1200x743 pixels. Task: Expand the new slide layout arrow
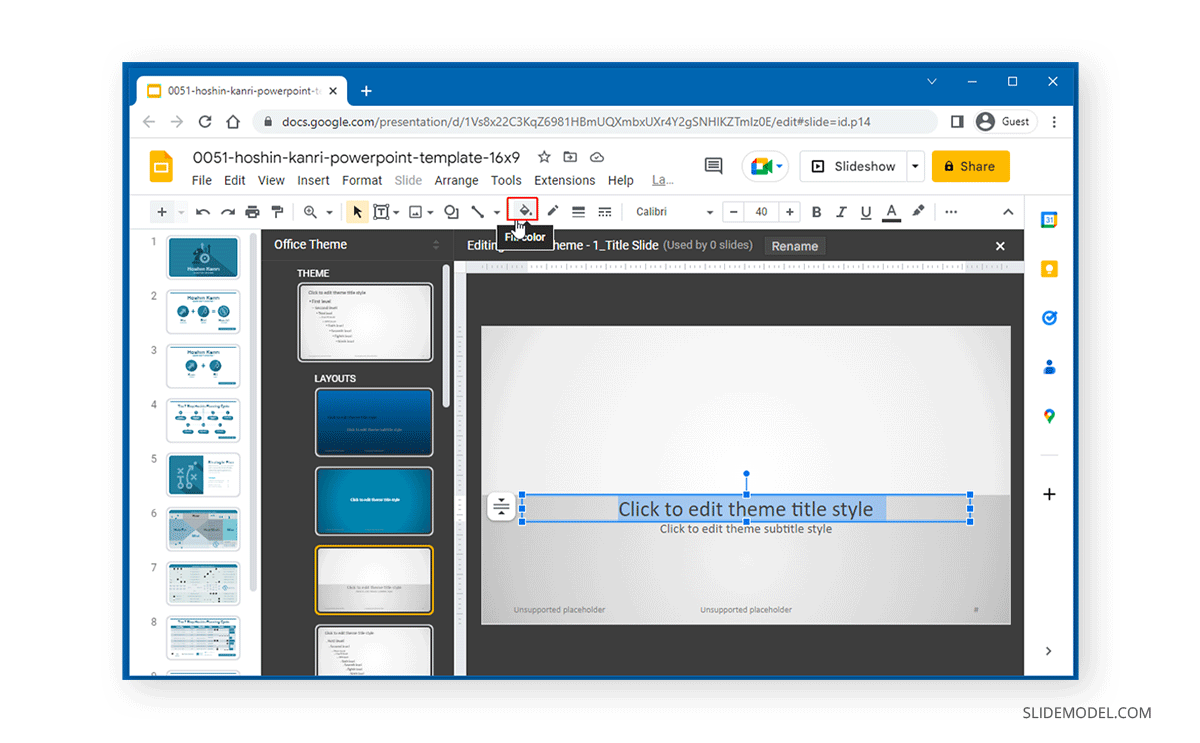[x=181, y=212]
